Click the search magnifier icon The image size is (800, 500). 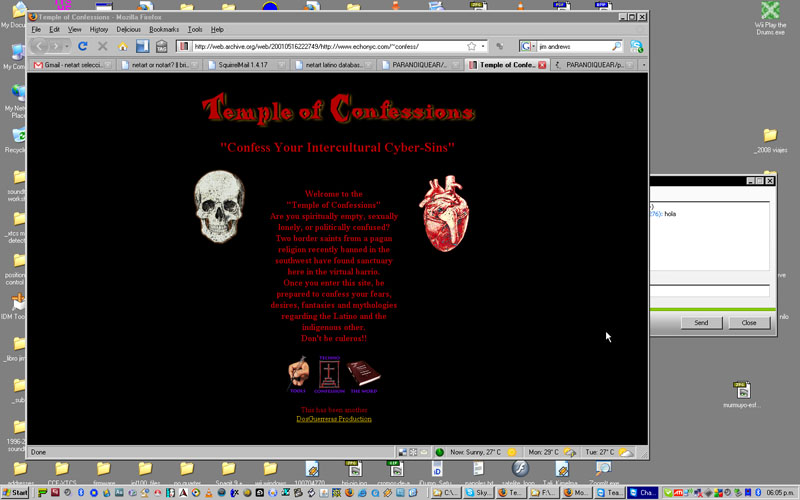pos(616,46)
